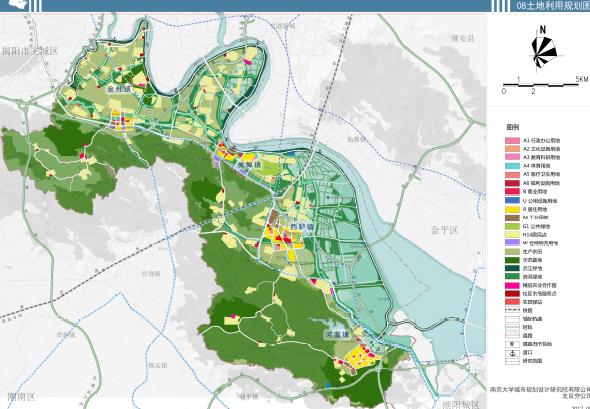The height and width of the screenshot is (409, 590).
Task: Select the purple W warehouse land swatch
Action: (x=512, y=243)
